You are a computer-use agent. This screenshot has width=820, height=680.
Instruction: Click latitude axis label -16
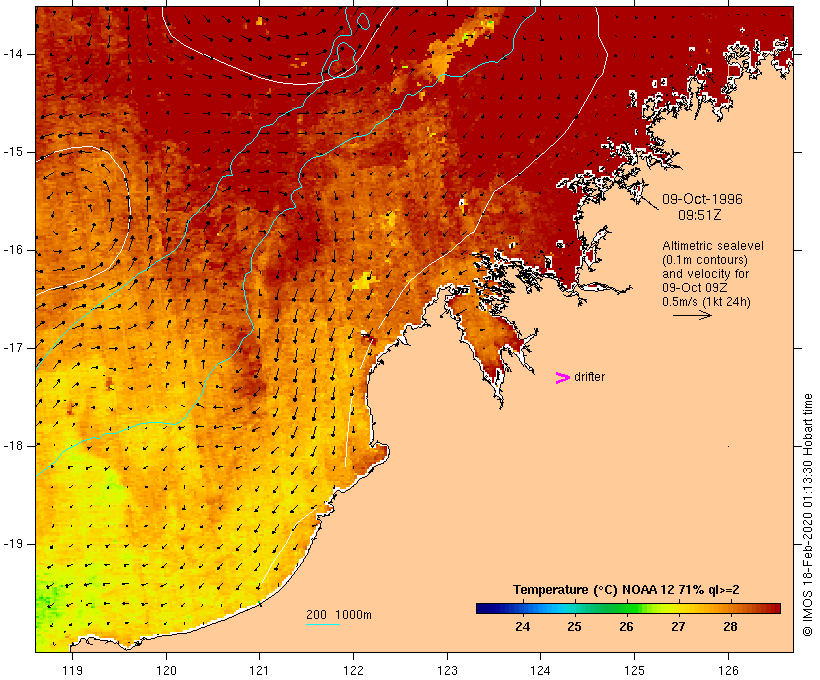(x=13, y=250)
